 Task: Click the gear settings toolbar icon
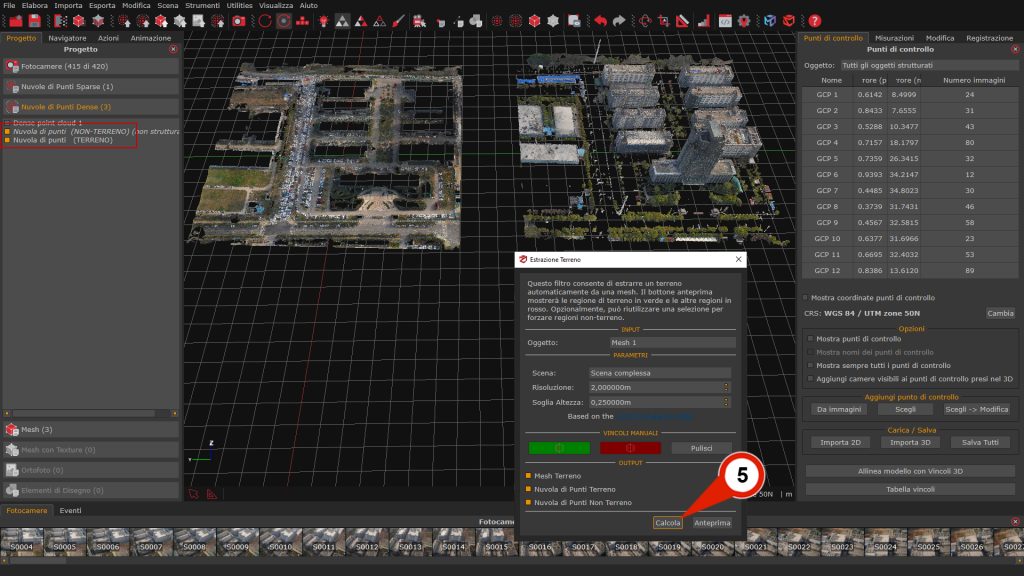[744, 21]
